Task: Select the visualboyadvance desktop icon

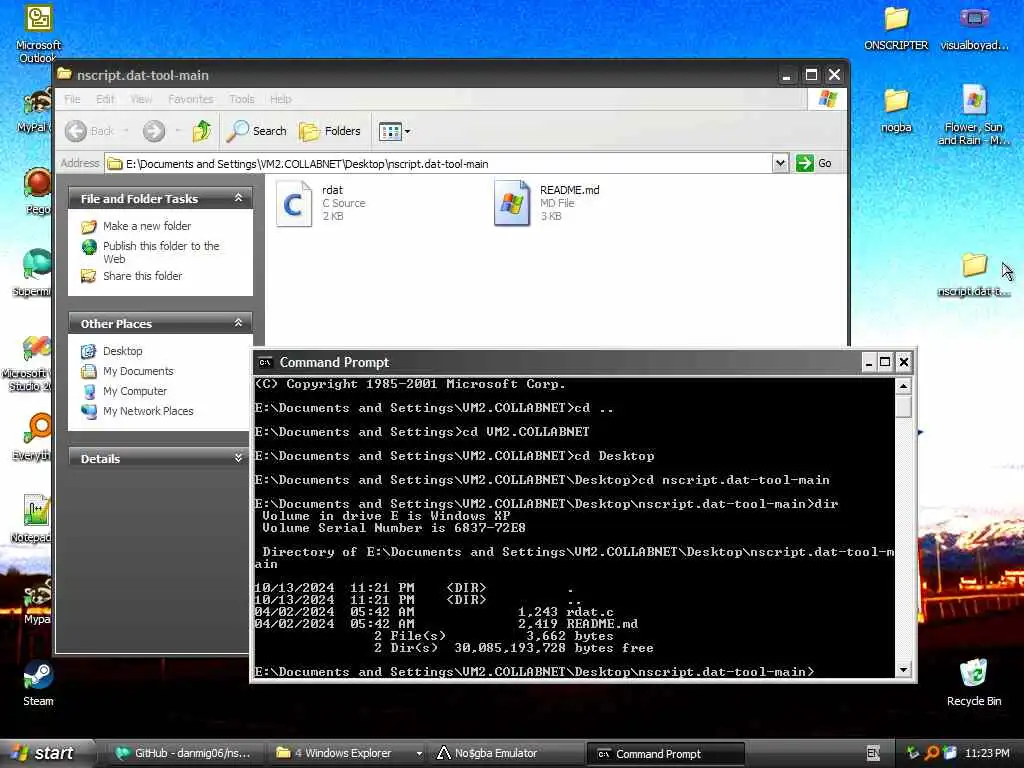Action: (x=974, y=28)
